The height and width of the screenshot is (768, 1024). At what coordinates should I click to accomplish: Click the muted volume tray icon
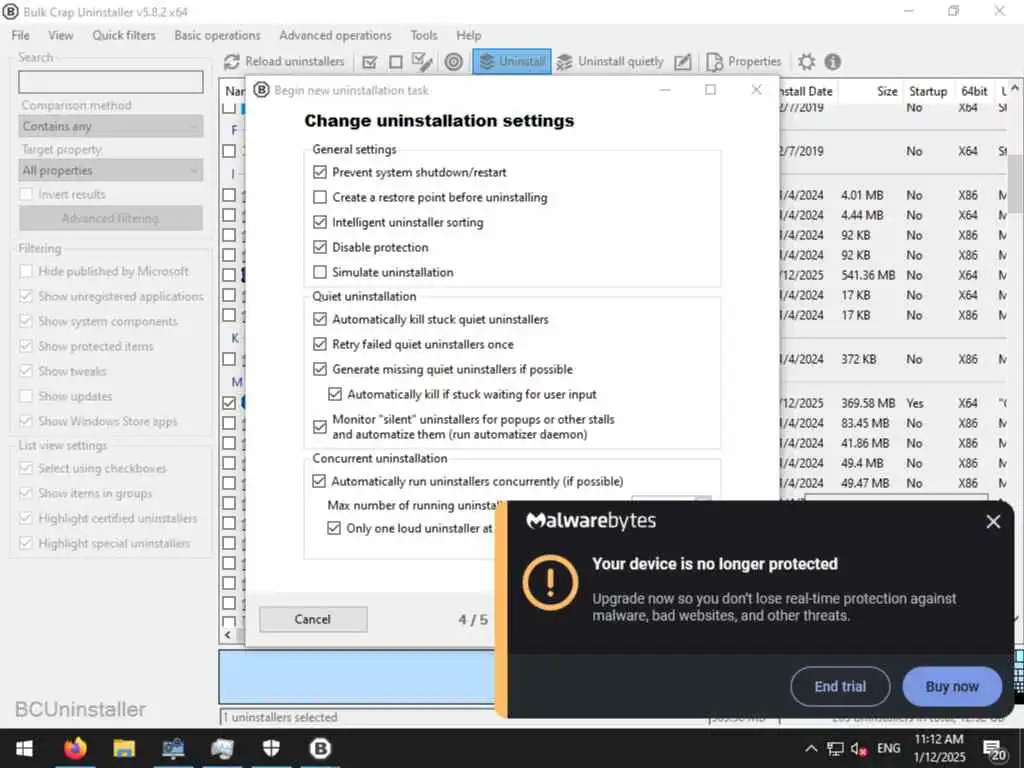(859, 749)
